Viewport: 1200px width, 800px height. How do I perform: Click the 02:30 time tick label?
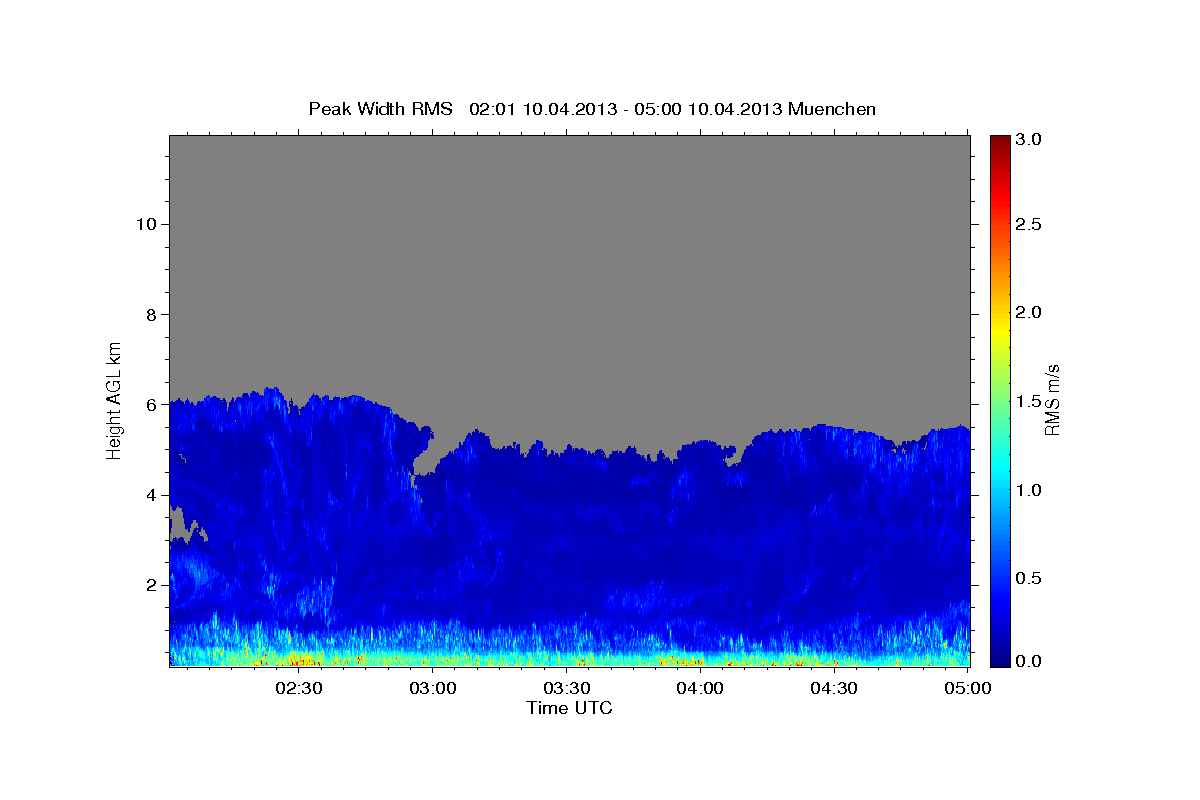(x=298, y=688)
